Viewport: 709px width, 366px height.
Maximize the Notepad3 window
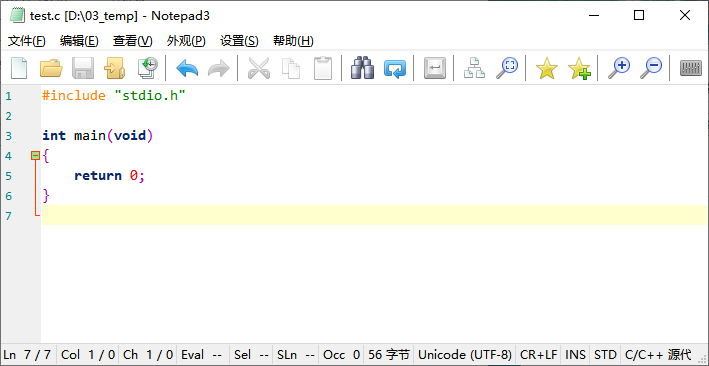(x=639, y=15)
